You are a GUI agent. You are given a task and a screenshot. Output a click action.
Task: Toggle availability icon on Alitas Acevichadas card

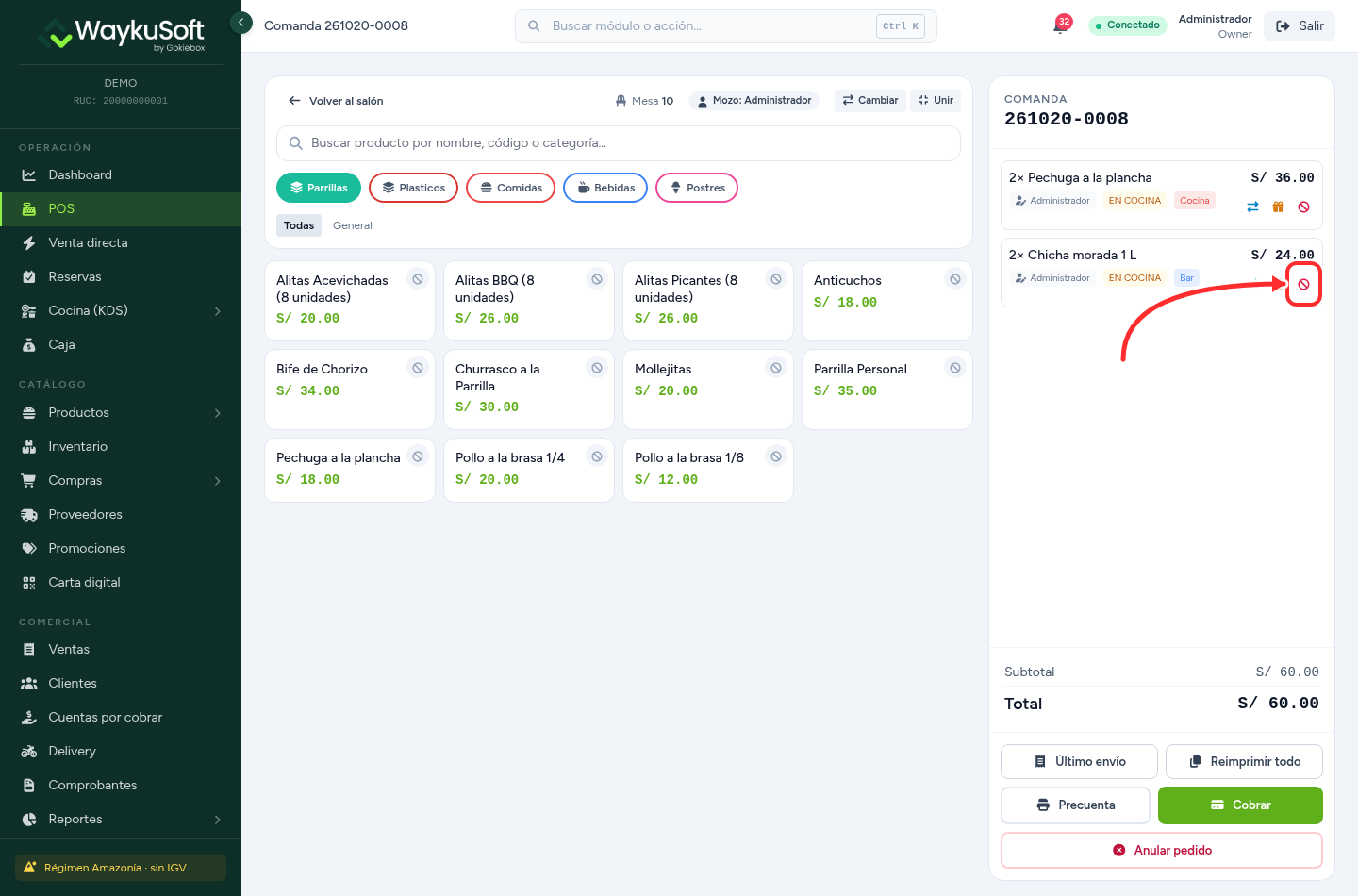(x=418, y=279)
